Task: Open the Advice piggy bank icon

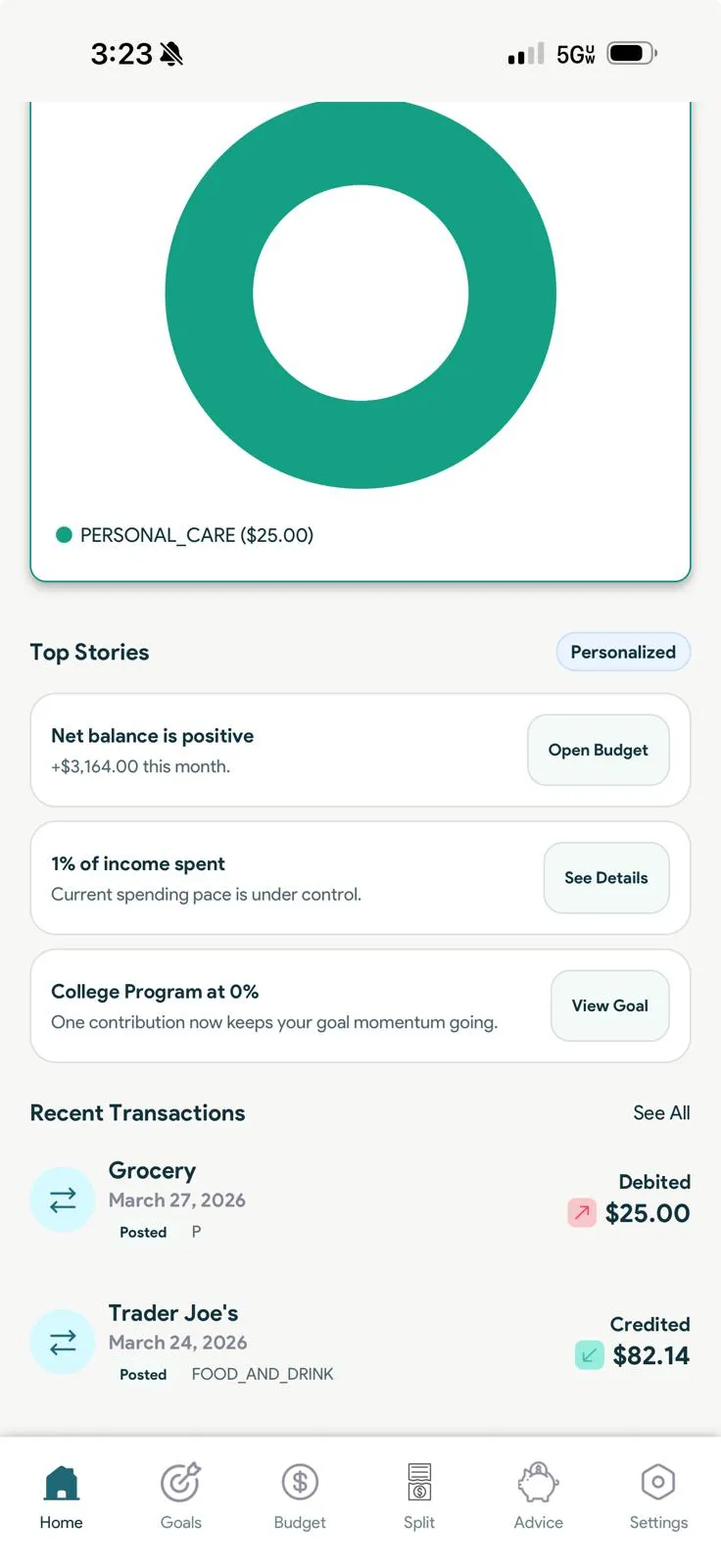Action: click(x=538, y=1483)
